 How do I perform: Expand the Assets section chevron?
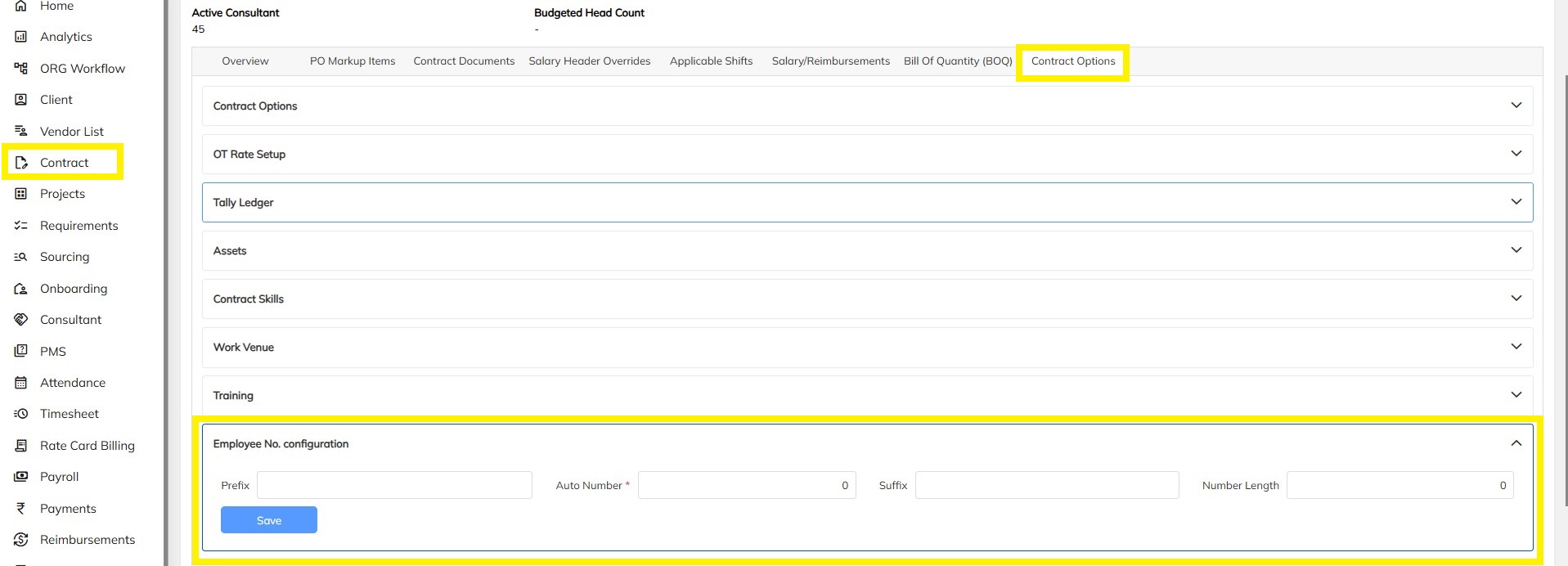1516,250
